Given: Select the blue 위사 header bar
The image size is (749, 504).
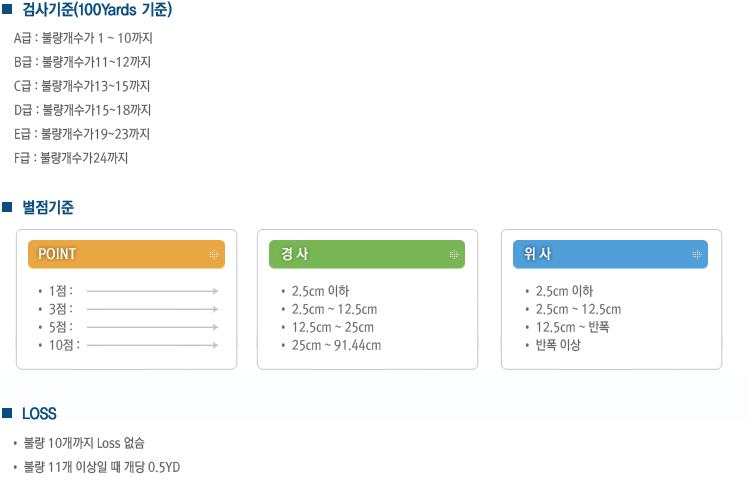Looking at the screenshot, I should (610, 254).
